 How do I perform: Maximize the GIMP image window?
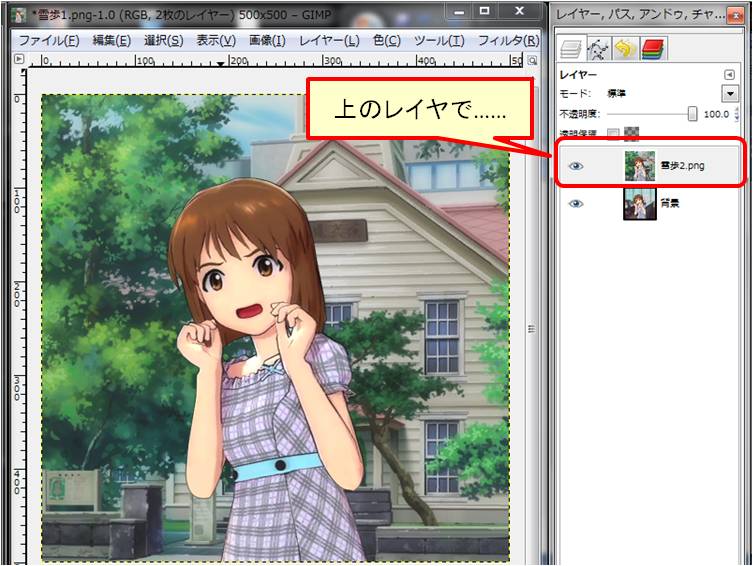(485, 11)
